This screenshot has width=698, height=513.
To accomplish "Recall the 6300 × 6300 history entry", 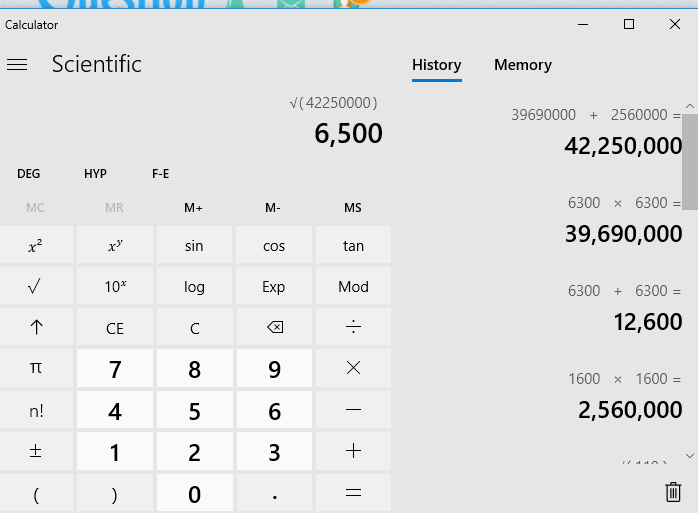I will click(600, 220).
